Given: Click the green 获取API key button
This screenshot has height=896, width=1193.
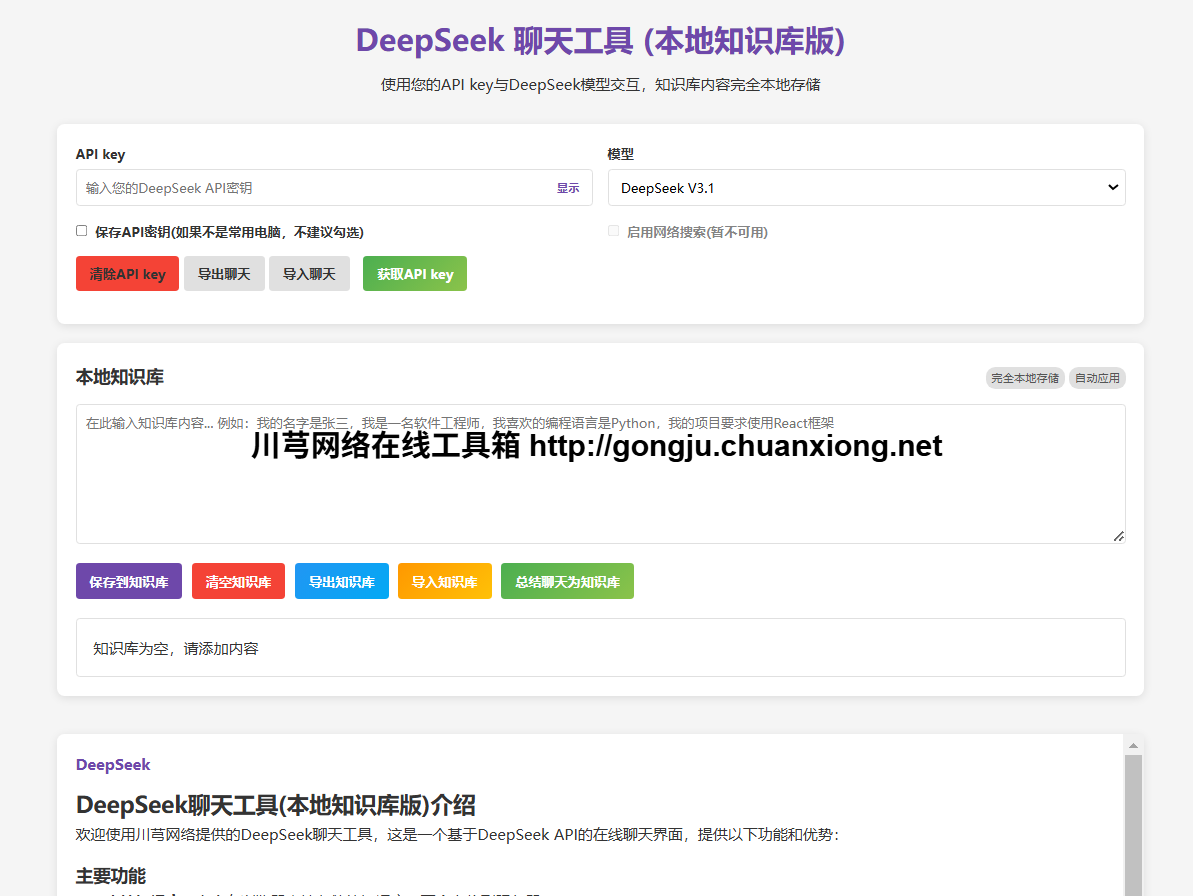Looking at the screenshot, I should tap(415, 274).
